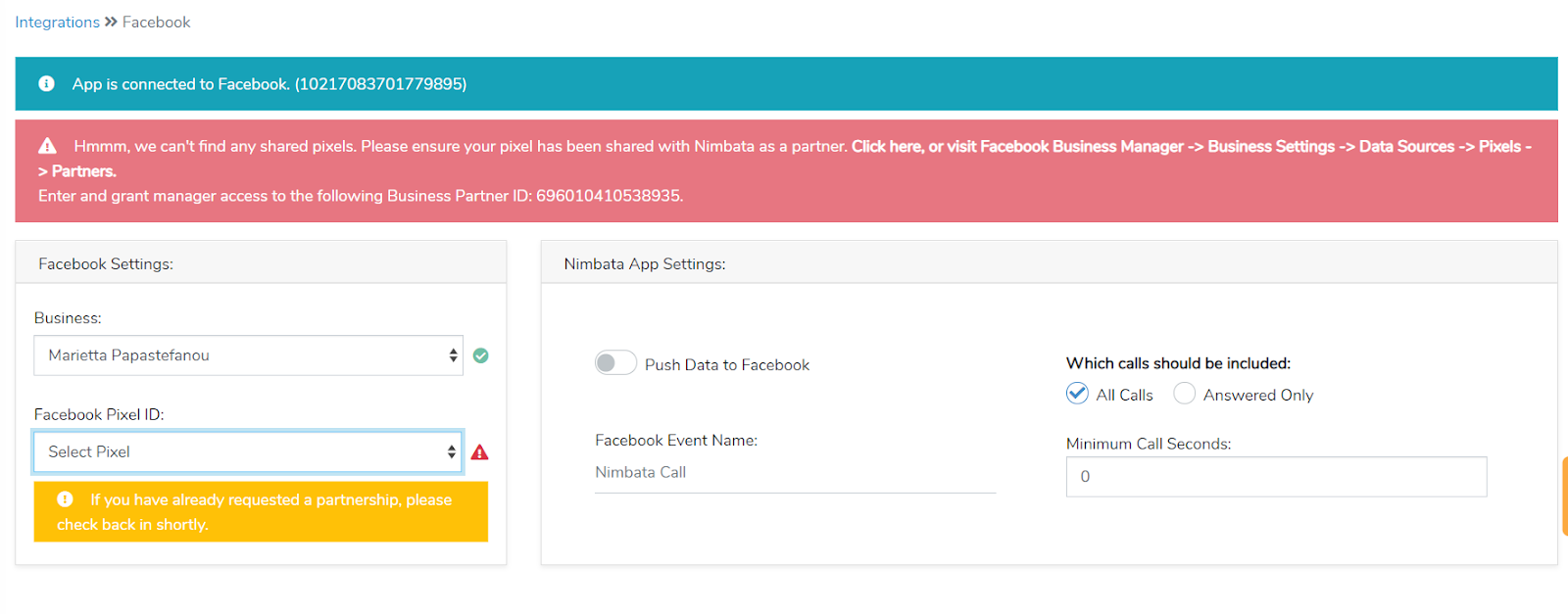
Task: Click the warning triangle in red alert
Action: click(x=47, y=146)
